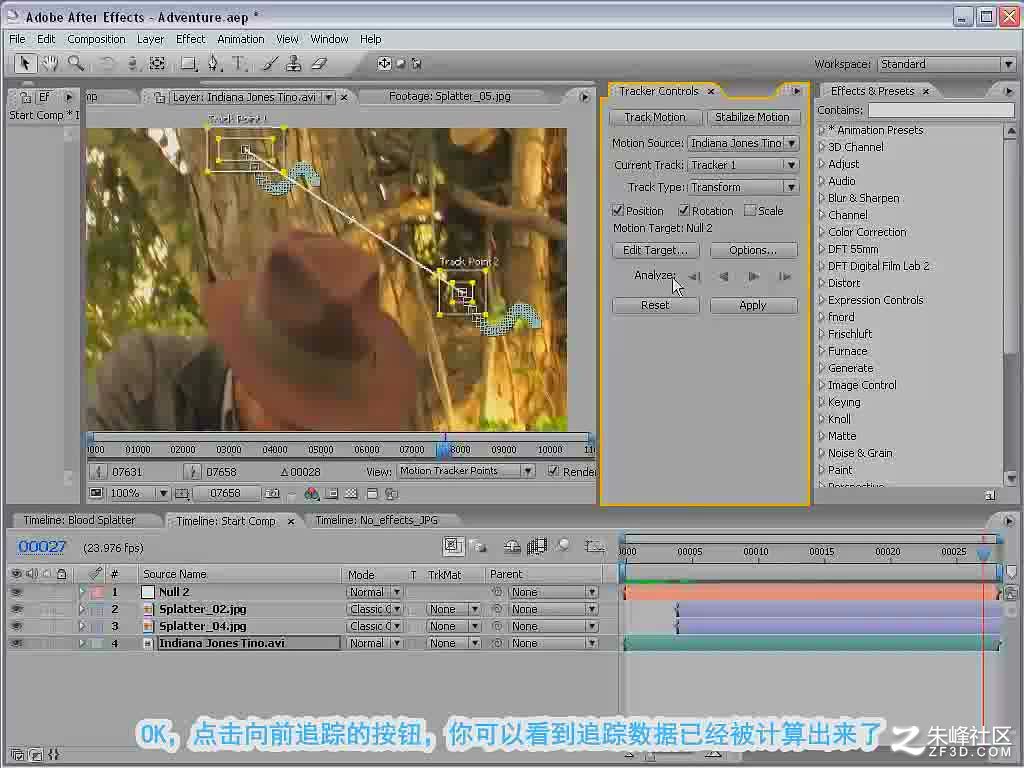Click the Analyze backward icon
This screenshot has width=1024, height=768.
(x=724, y=276)
